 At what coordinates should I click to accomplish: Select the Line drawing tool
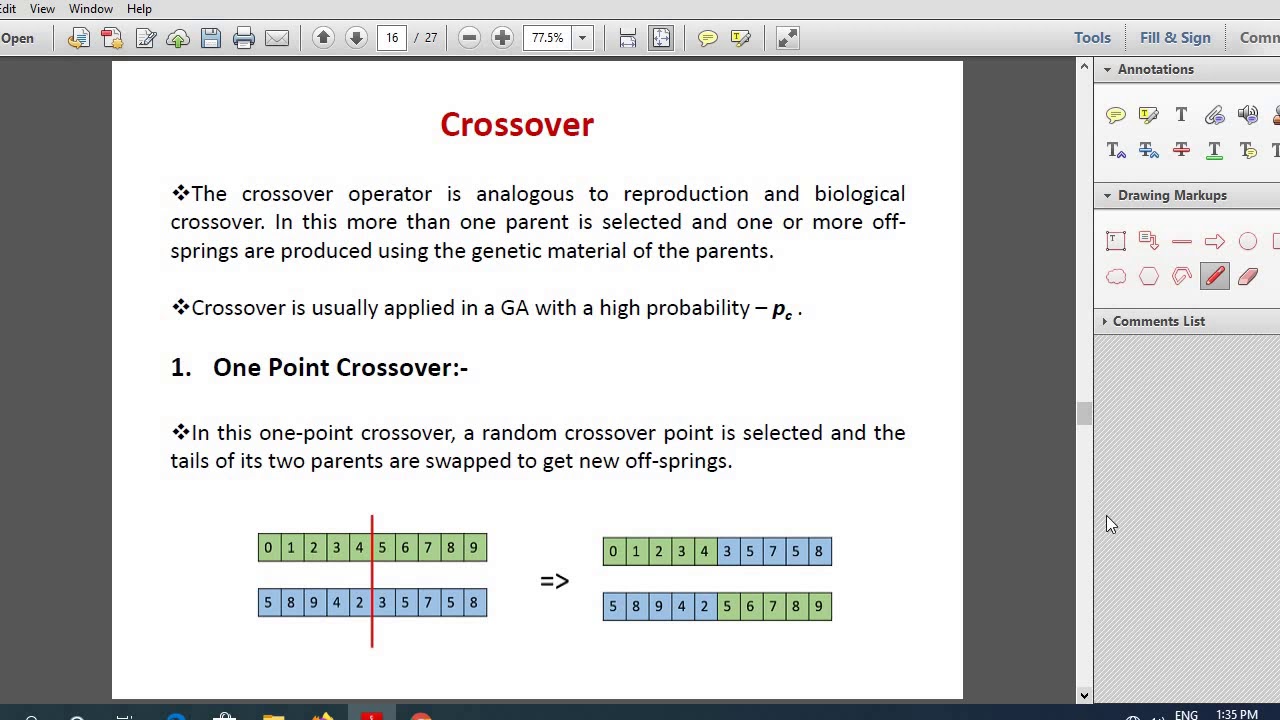pos(1182,242)
